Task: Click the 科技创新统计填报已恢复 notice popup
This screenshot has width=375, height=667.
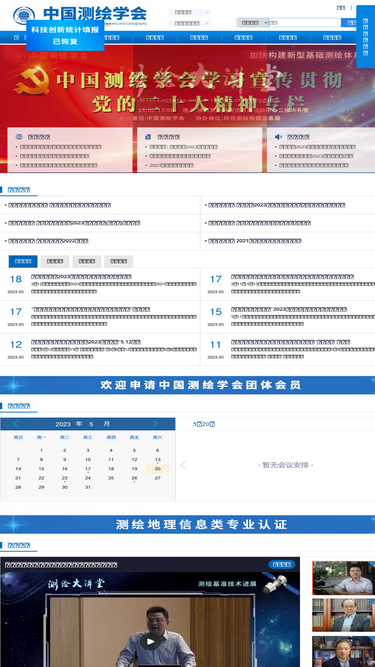Action: coord(65,35)
